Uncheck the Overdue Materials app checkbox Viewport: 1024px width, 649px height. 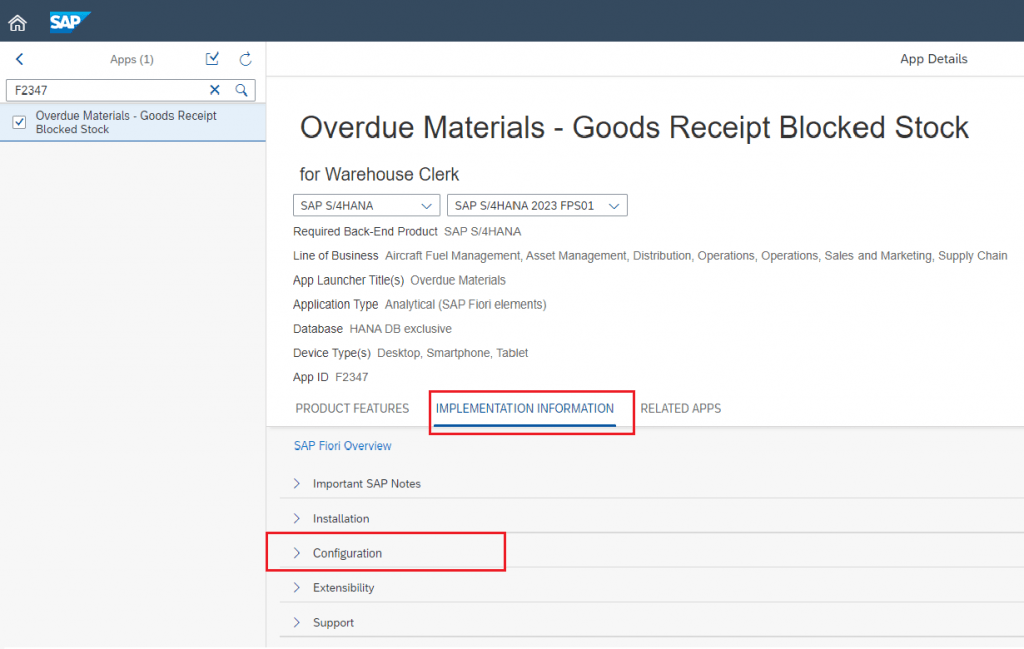click(x=19, y=122)
